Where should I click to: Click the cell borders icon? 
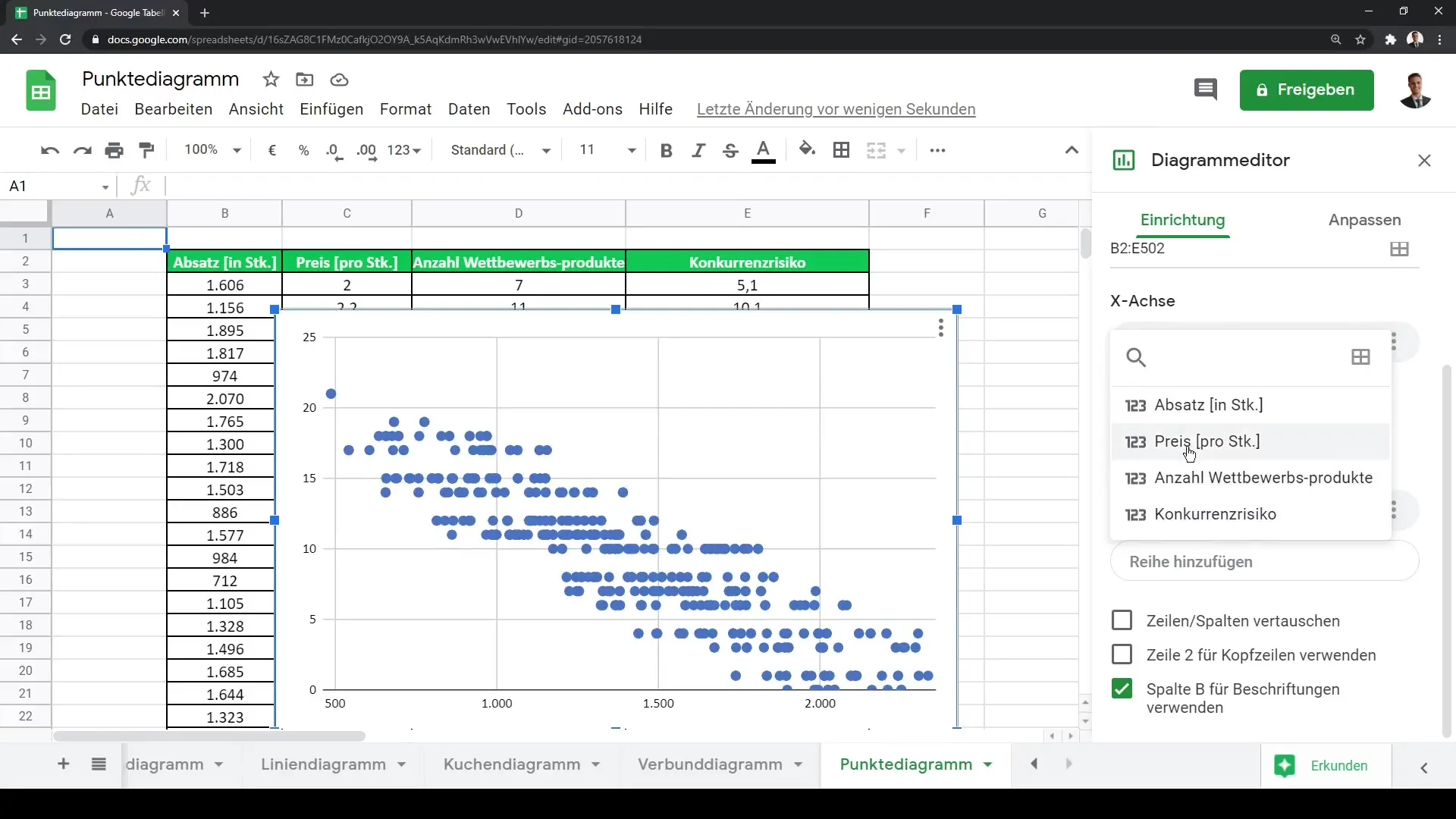click(841, 150)
